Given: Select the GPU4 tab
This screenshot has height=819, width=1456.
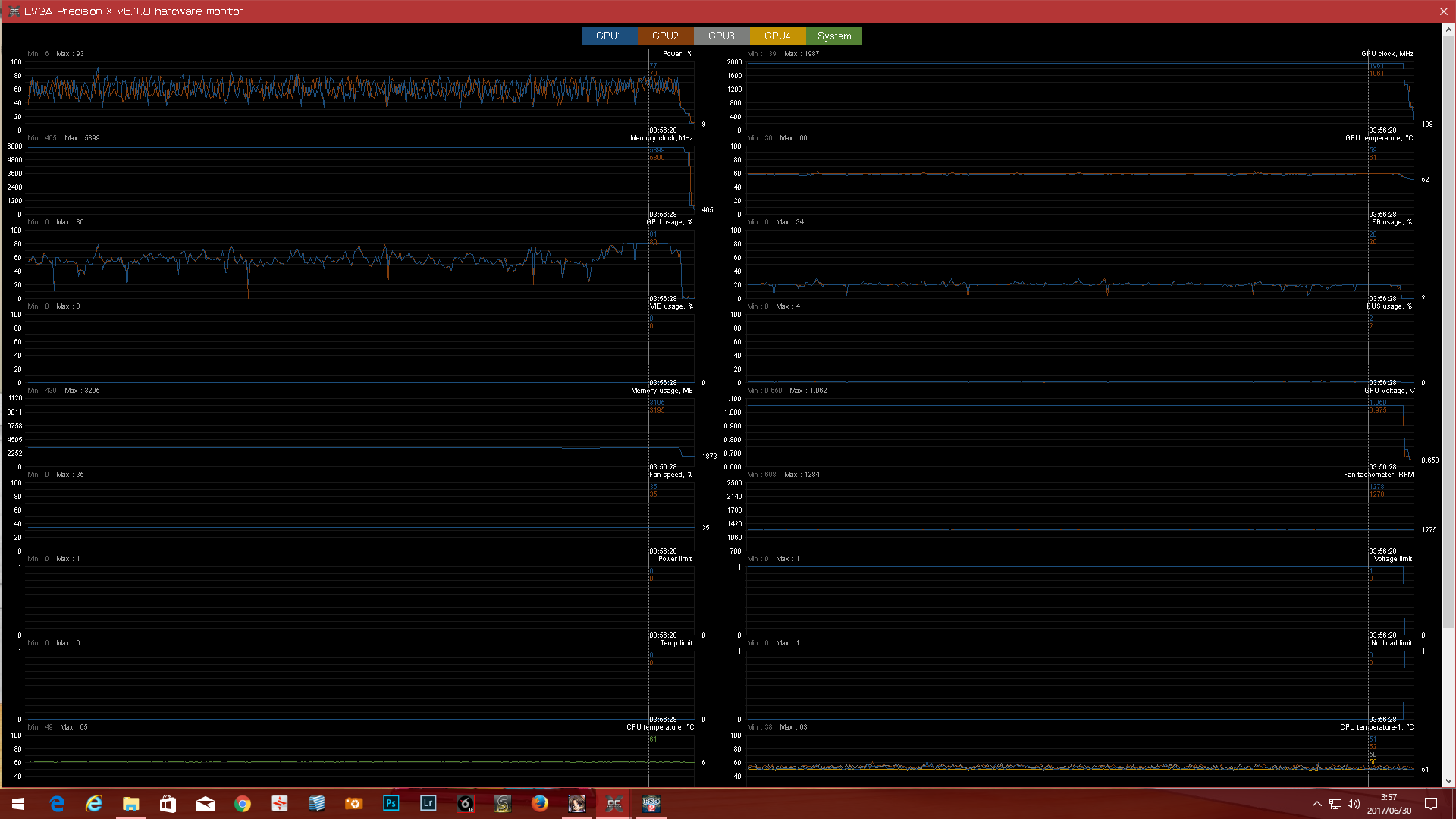Looking at the screenshot, I should click(x=777, y=36).
